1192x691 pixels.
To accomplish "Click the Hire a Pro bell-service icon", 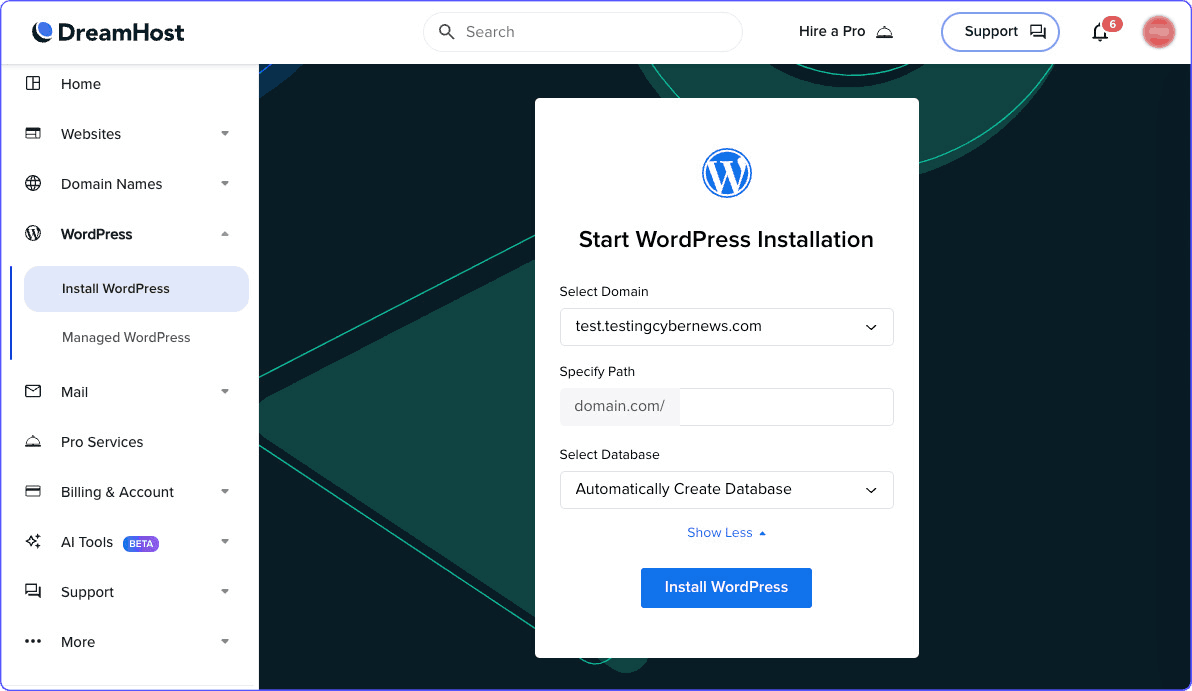I will pyautogui.click(x=884, y=32).
